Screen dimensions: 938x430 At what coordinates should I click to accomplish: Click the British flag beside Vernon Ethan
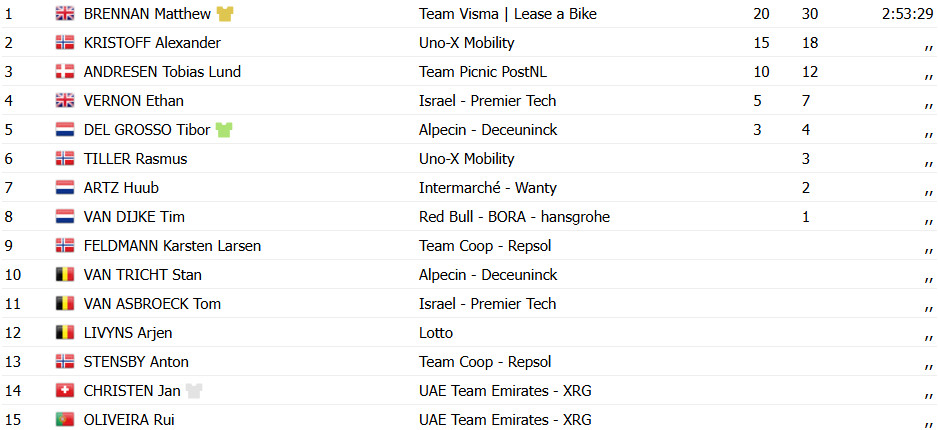pos(65,100)
